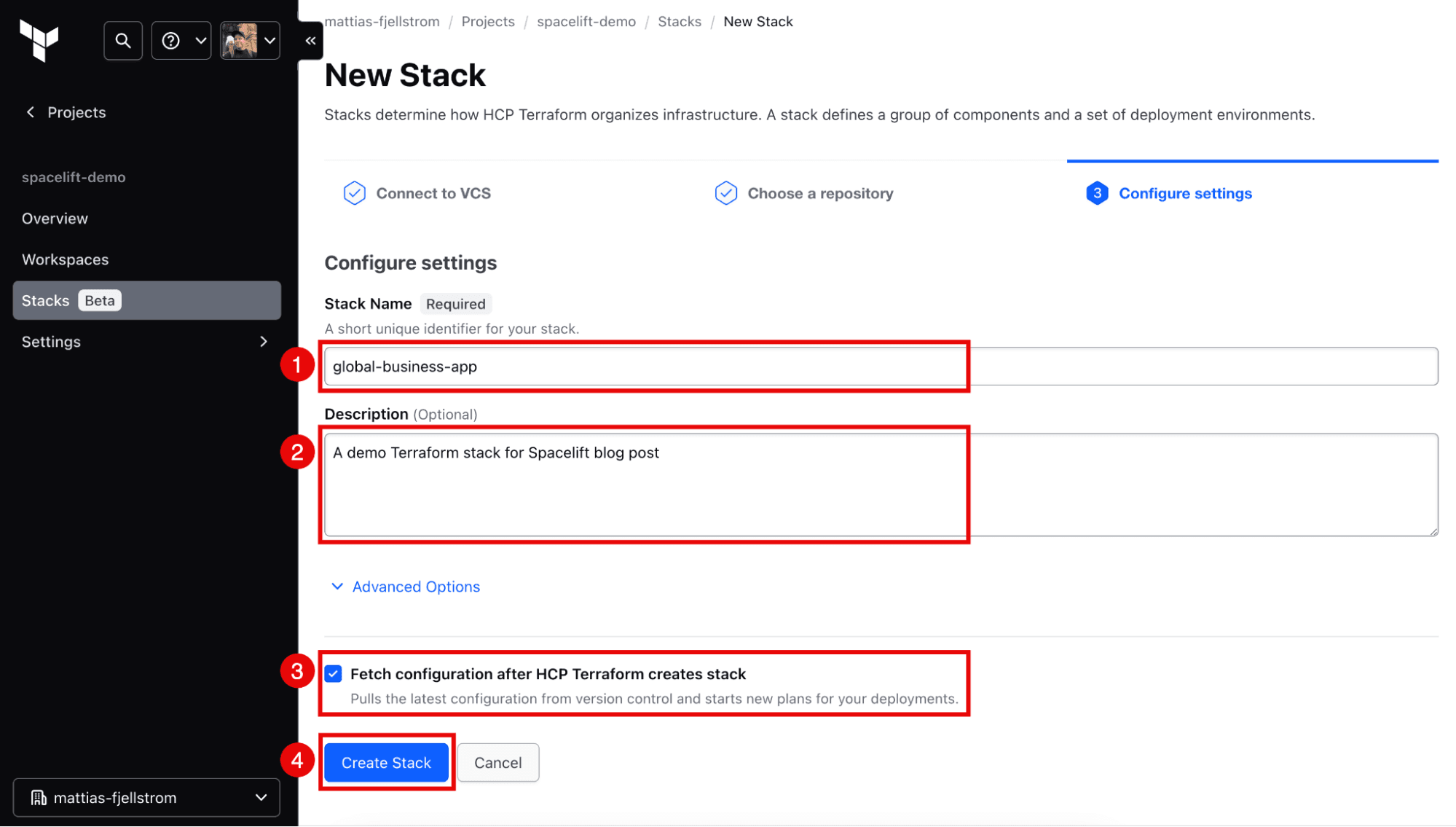Collapse the sidebar with the double-chevron icon
Screen dimensions: 1456x827
[x=310, y=40]
